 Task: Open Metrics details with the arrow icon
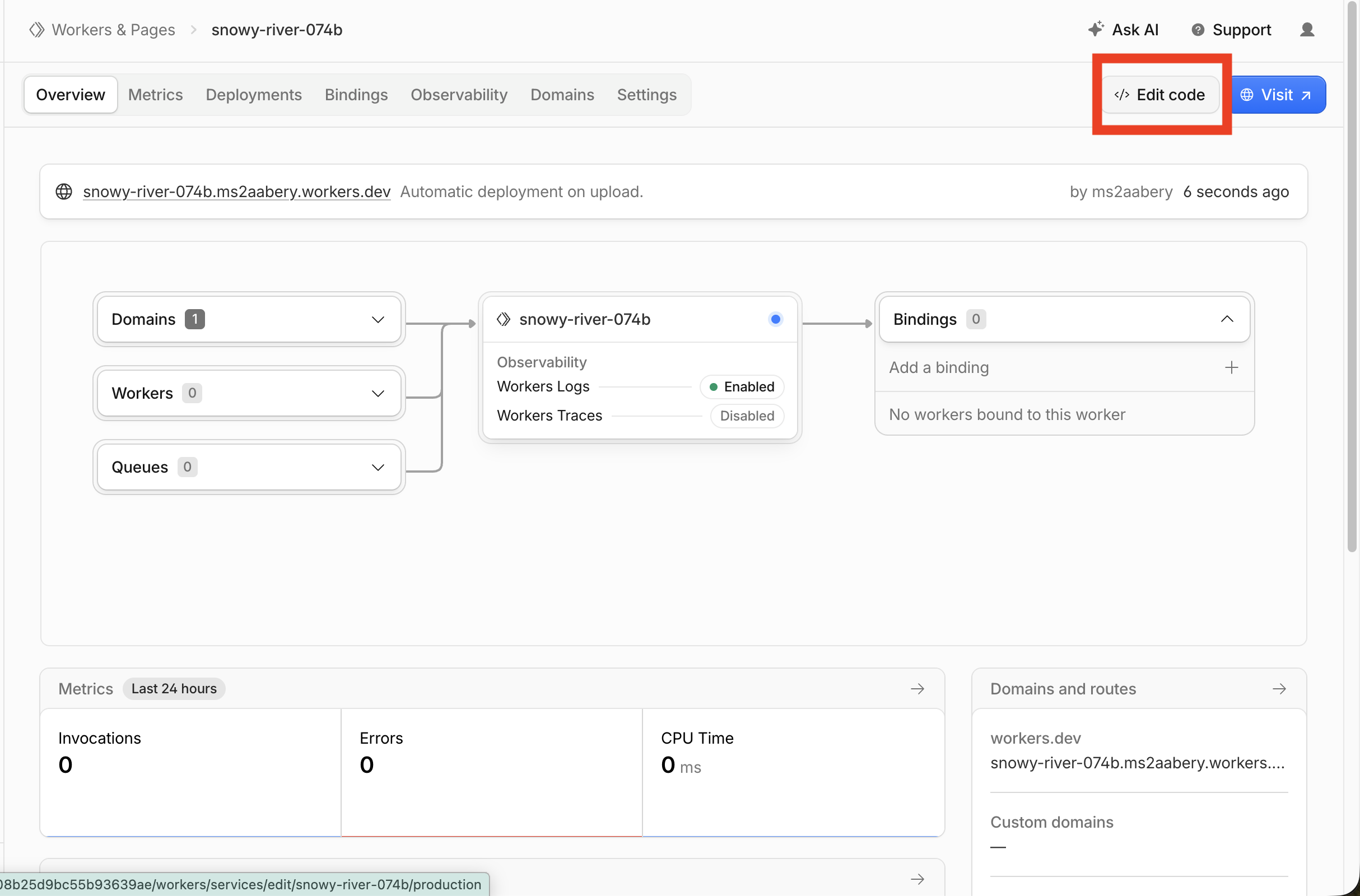point(917,689)
